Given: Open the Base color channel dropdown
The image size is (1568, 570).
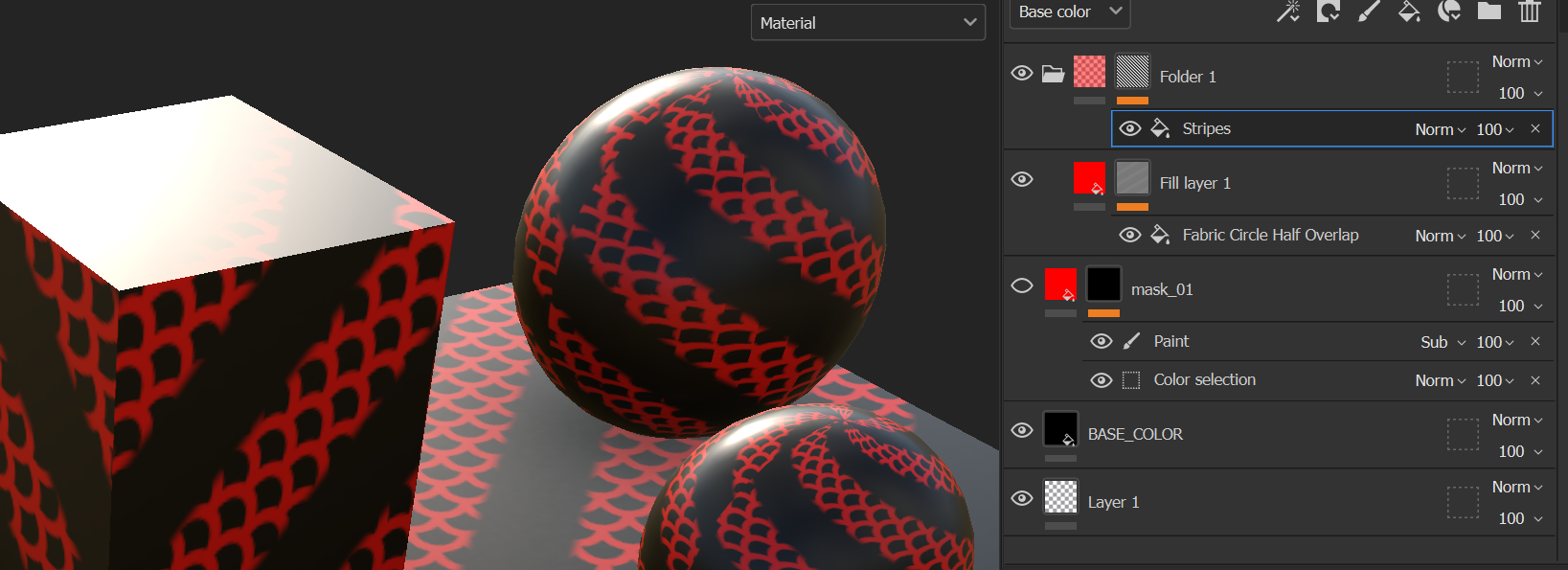Looking at the screenshot, I should pos(1070,12).
